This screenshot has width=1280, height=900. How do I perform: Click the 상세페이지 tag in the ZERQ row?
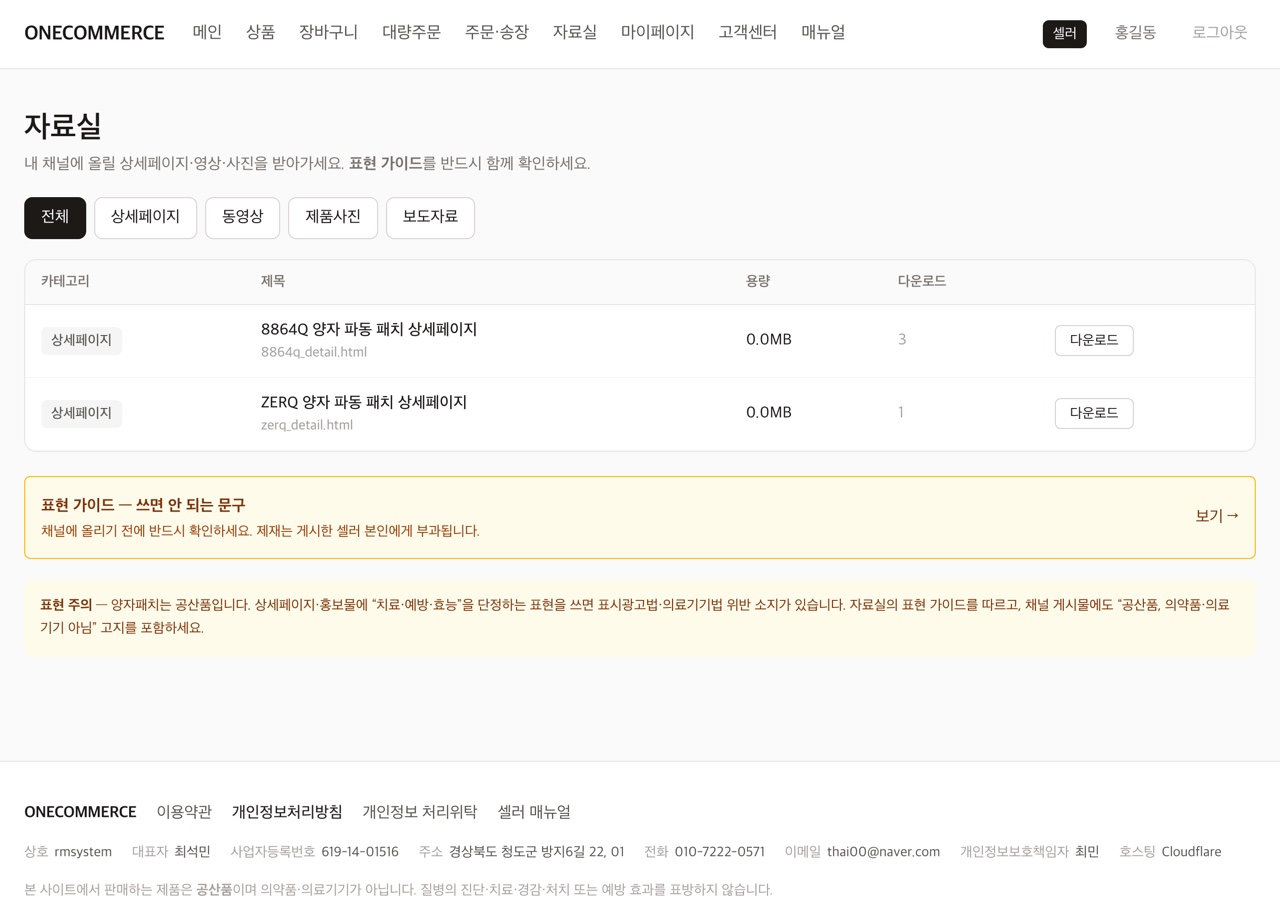pos(81,413)
